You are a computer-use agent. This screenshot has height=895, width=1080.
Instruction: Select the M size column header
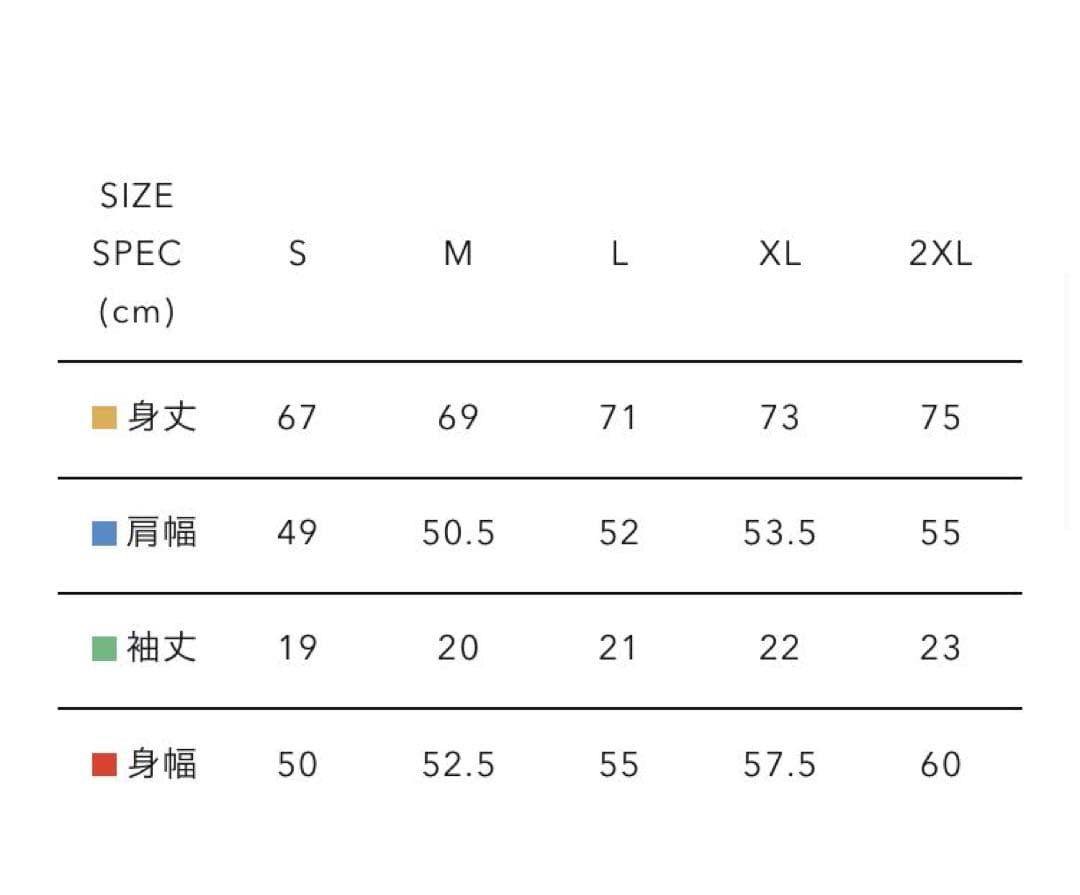pos(458,254)
